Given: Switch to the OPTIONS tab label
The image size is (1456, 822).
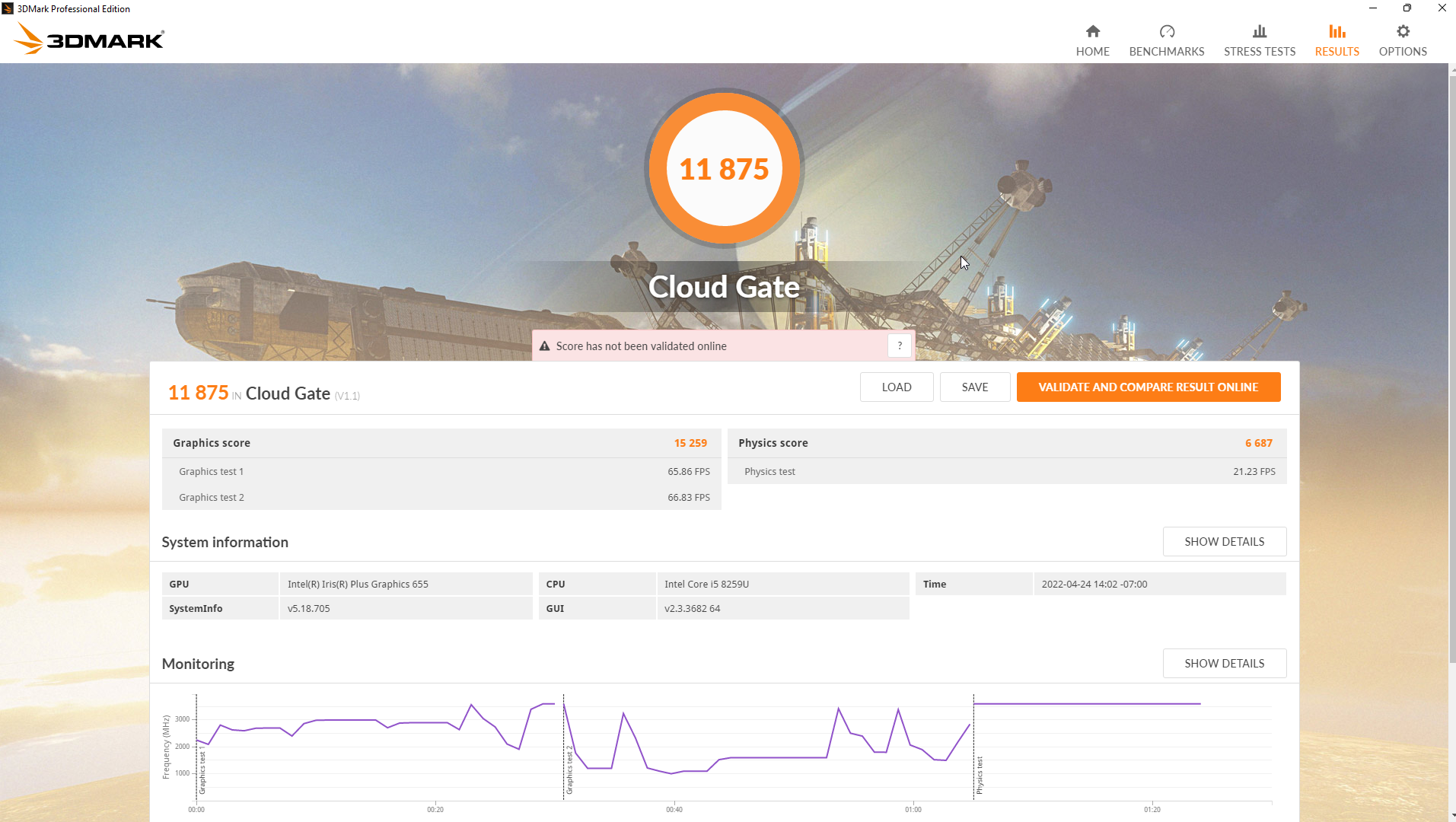Looking at the screenshot, I should (1403, 52).
